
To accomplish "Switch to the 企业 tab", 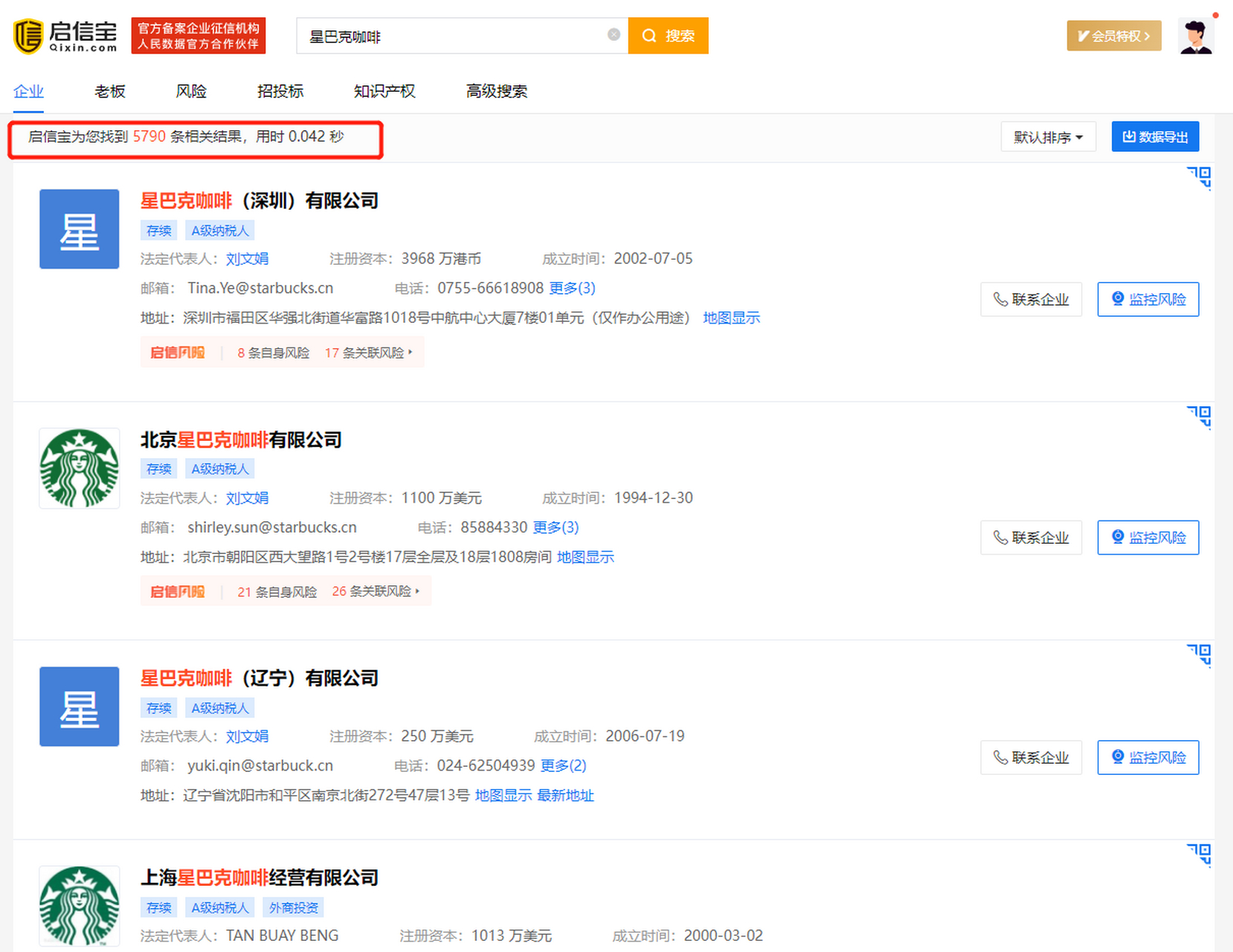I will point(28,91).
